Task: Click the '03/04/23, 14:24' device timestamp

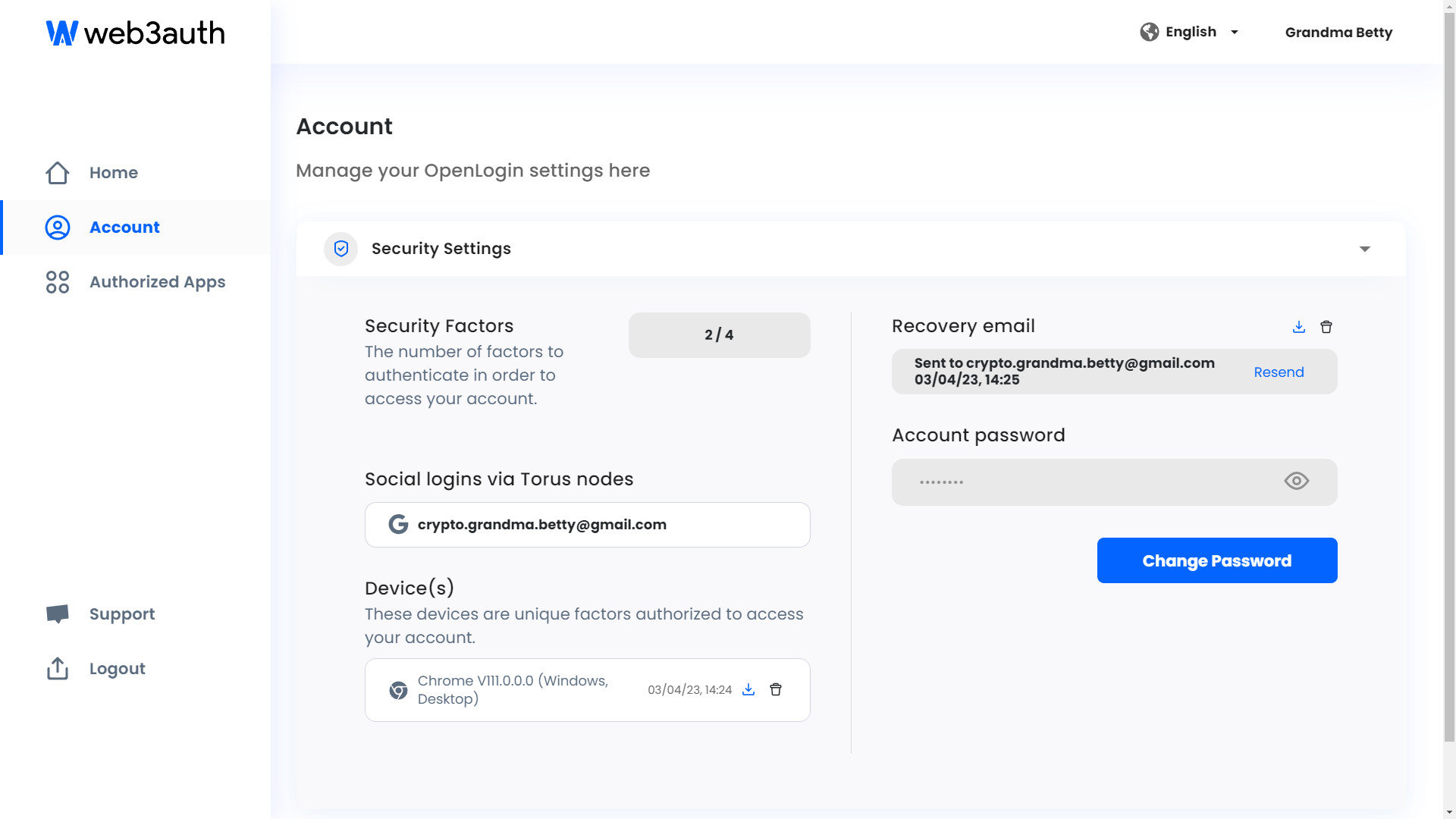Action: 690,690
